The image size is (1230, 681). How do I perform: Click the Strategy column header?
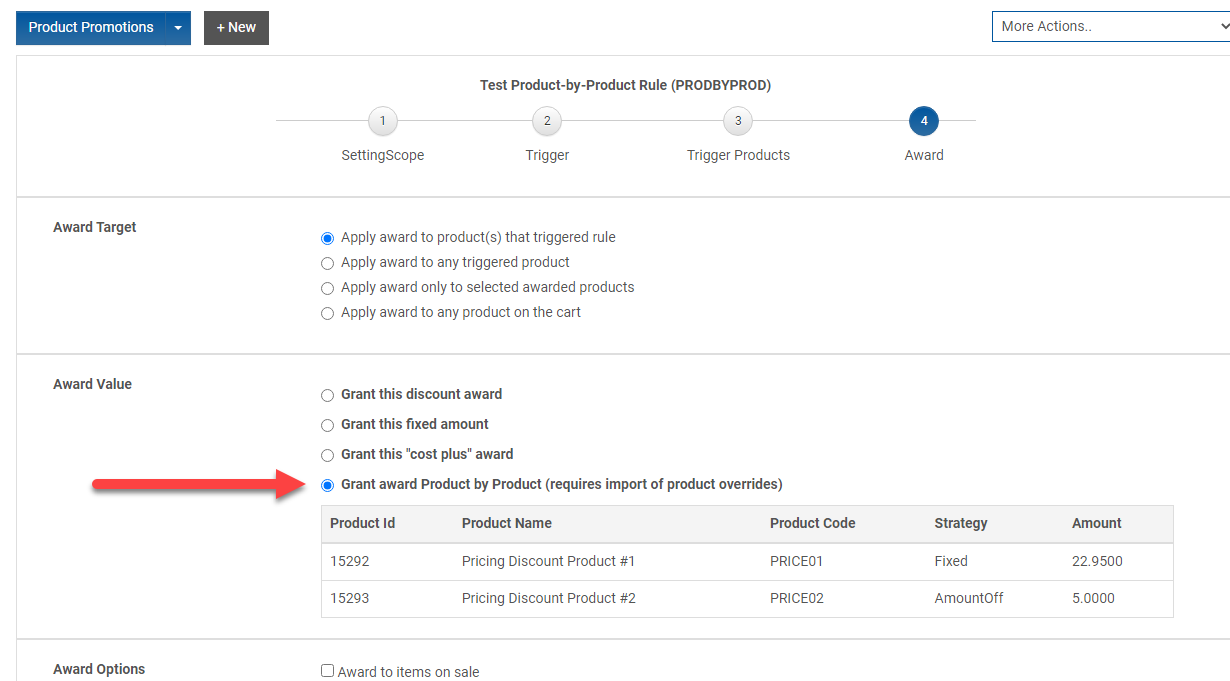pos(961,523)
